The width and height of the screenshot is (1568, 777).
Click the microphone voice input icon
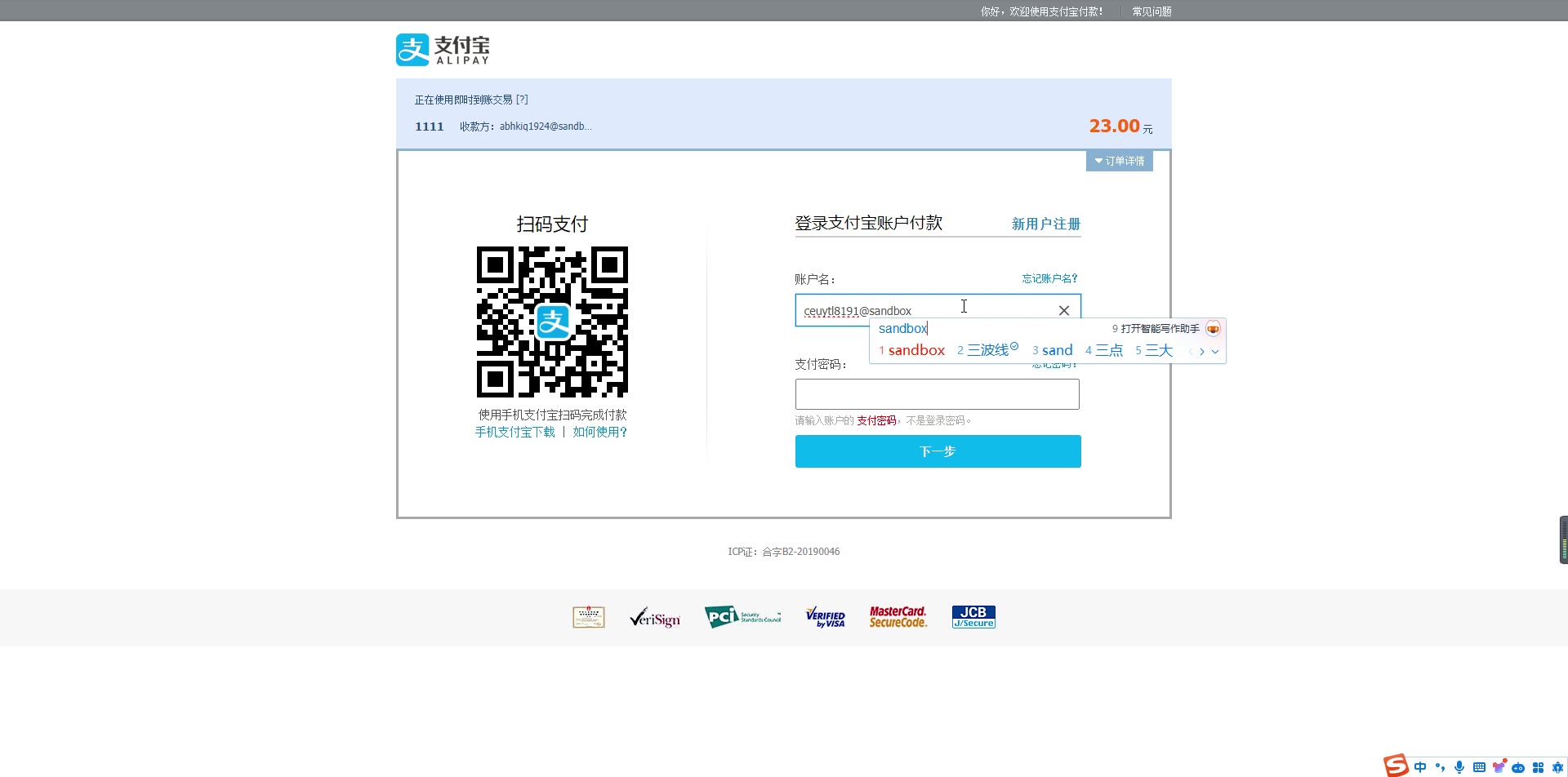1459,767
